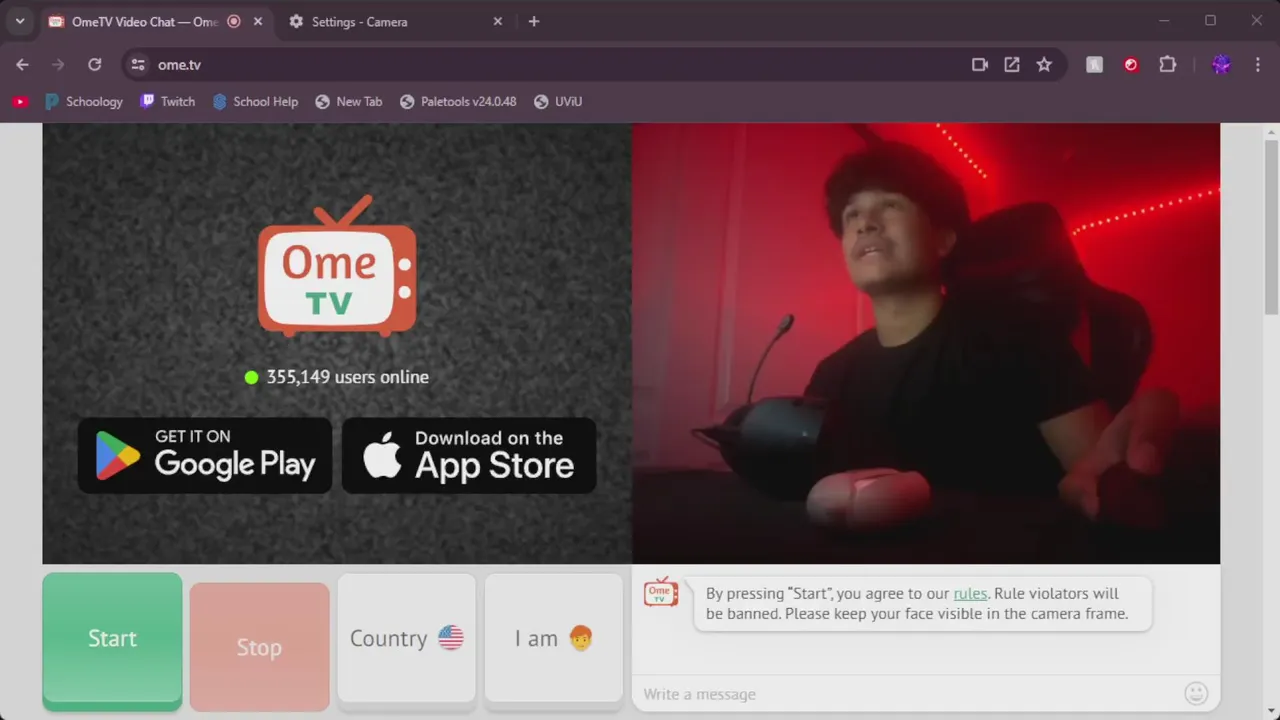The image size is (1280, 720).
Task: Click the red Stop button
Action: click(259, 647)
